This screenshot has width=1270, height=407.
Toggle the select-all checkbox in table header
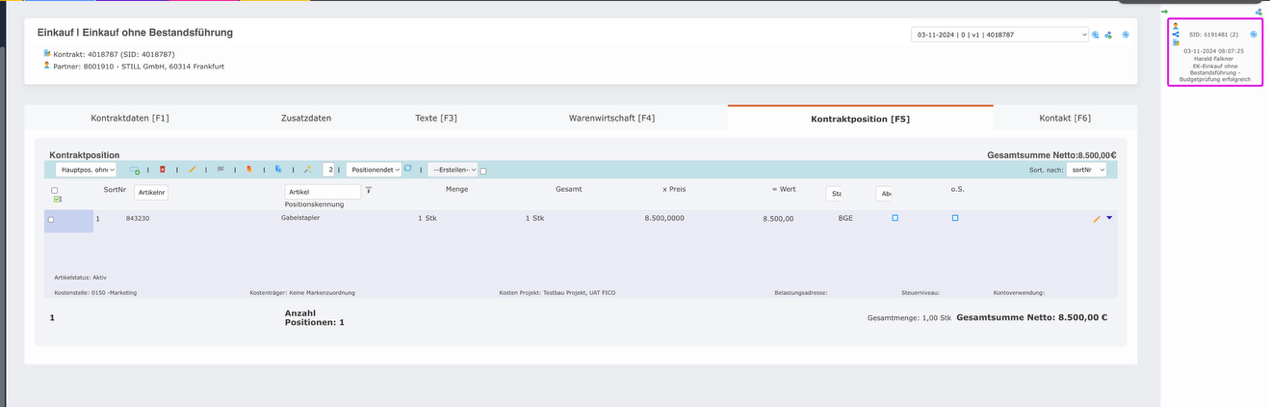54,190
